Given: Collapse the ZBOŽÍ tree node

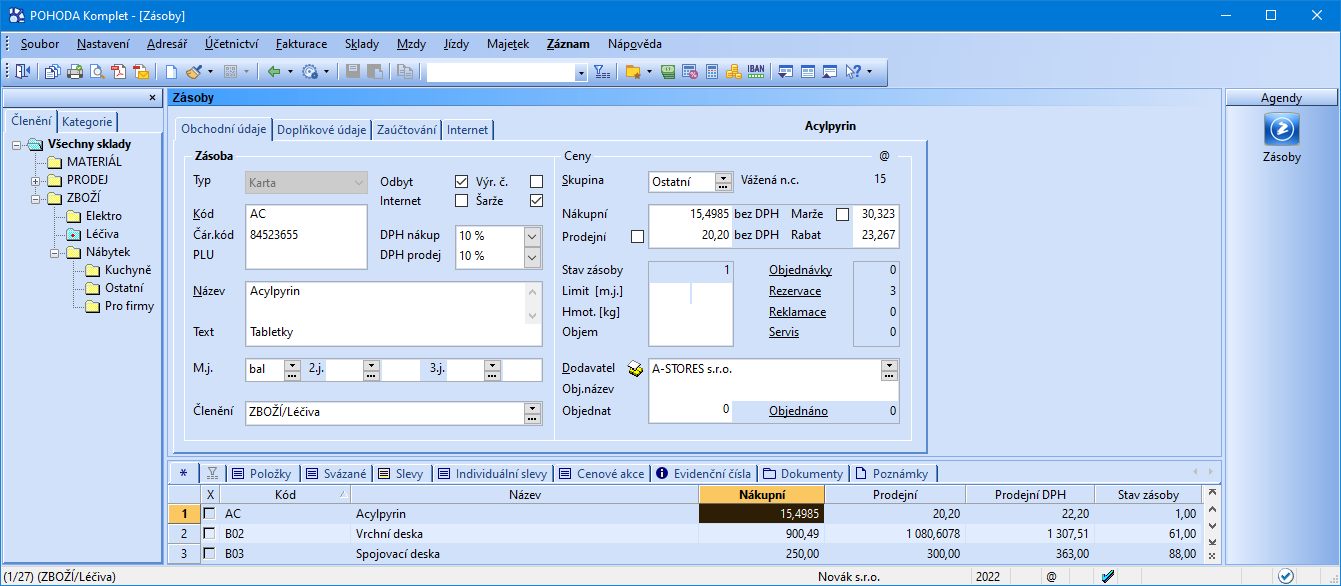Looking at the screenshot, I should [36, 198].
